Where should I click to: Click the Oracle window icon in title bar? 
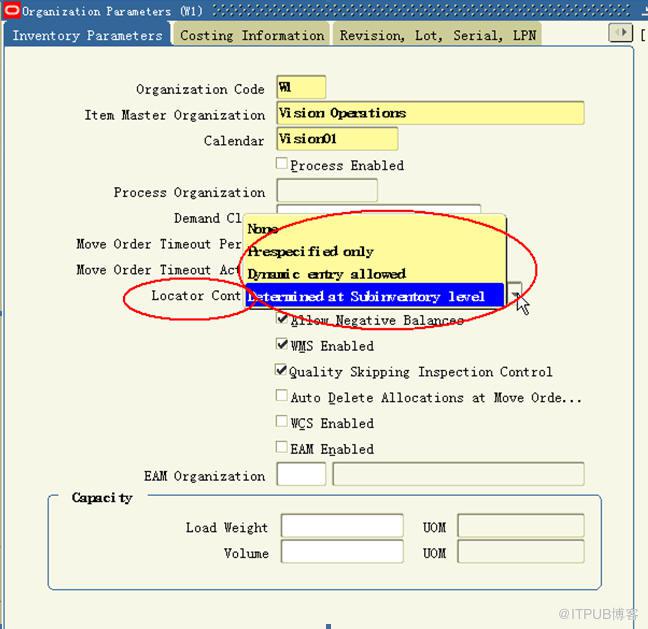pyautogui.click(x=12, y=10)
